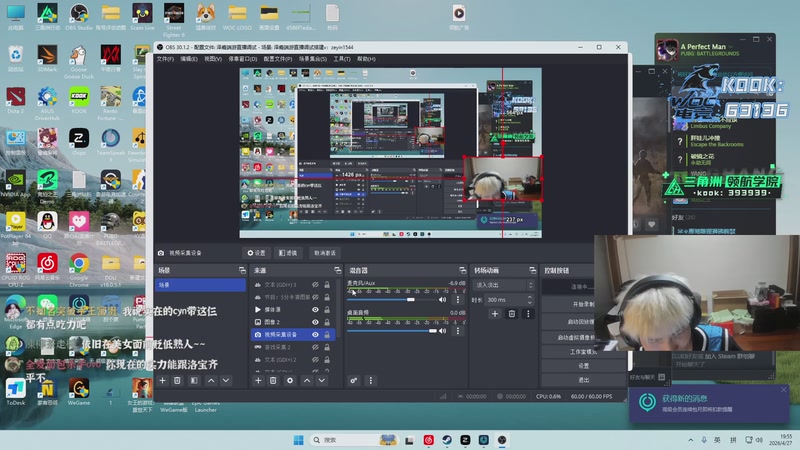Move source up in 来源 dock

pyautogui.click(x=307, y=381)
